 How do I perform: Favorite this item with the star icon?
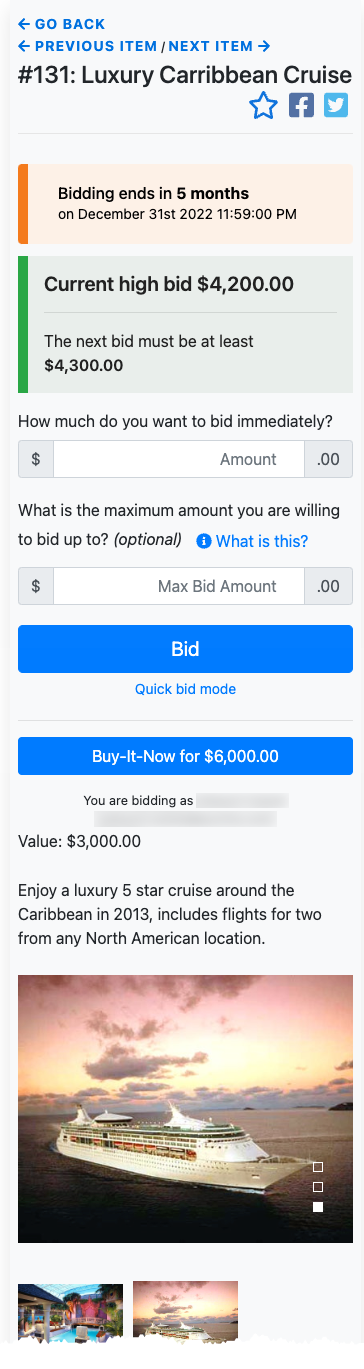[263, 105]
